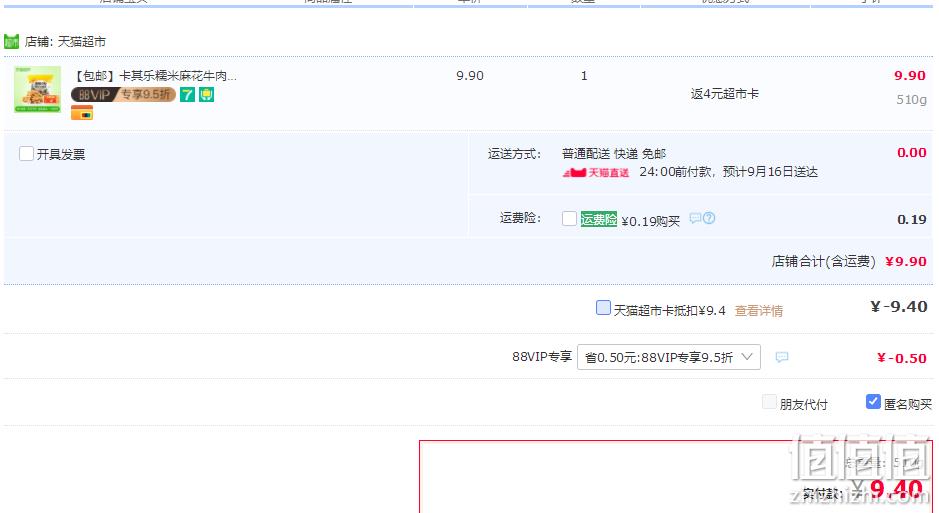Click the ¥-0.50 VIP discount amount
The image size is (939, 513).
[901, 358]
